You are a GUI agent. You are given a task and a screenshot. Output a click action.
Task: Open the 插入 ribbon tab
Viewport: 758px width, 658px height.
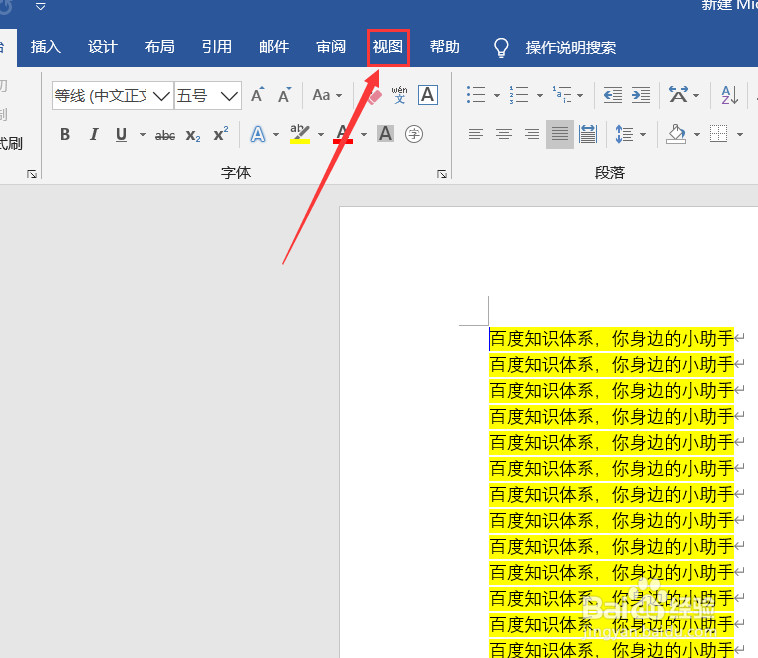click(45, 47)
